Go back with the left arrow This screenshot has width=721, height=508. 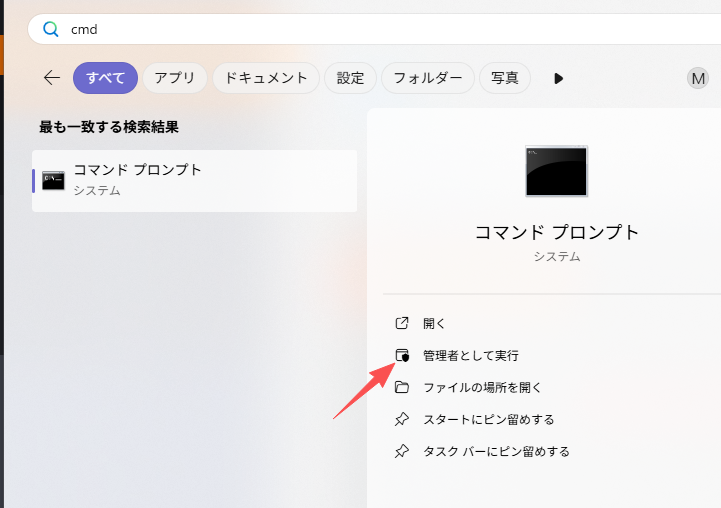tap(52, 78)
